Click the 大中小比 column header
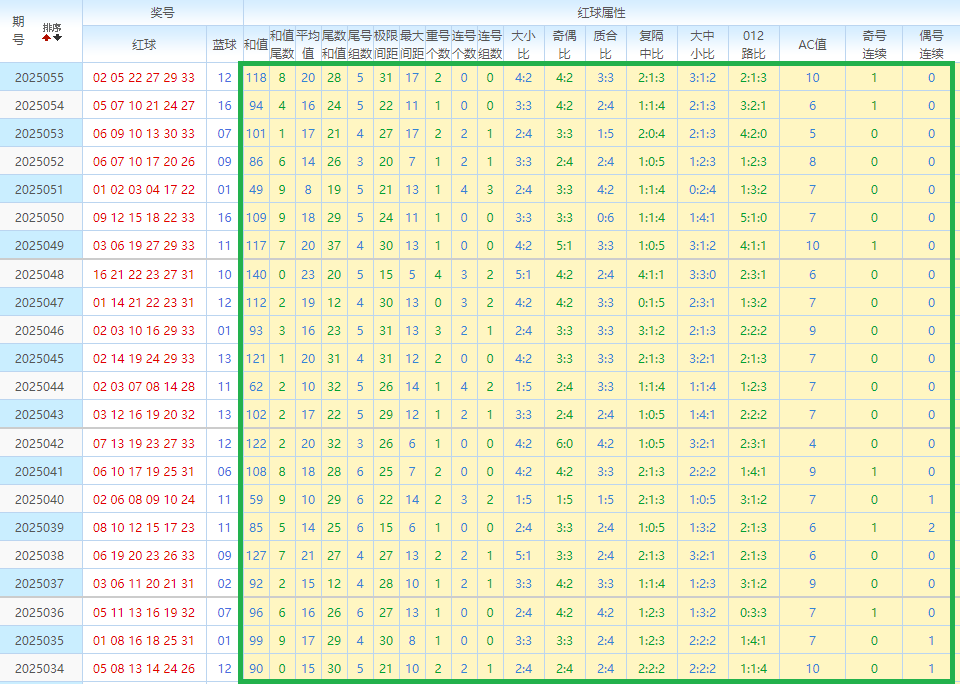 coord(702,44)
